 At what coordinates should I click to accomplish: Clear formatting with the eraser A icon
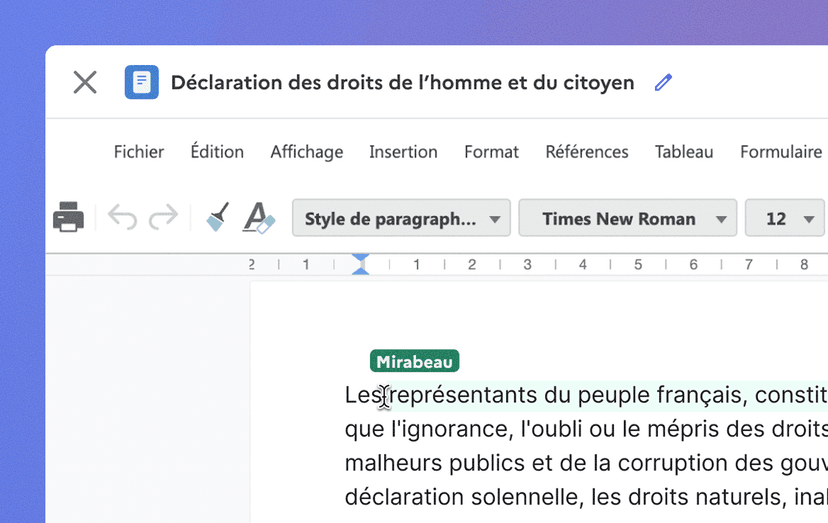coord(259,217)
